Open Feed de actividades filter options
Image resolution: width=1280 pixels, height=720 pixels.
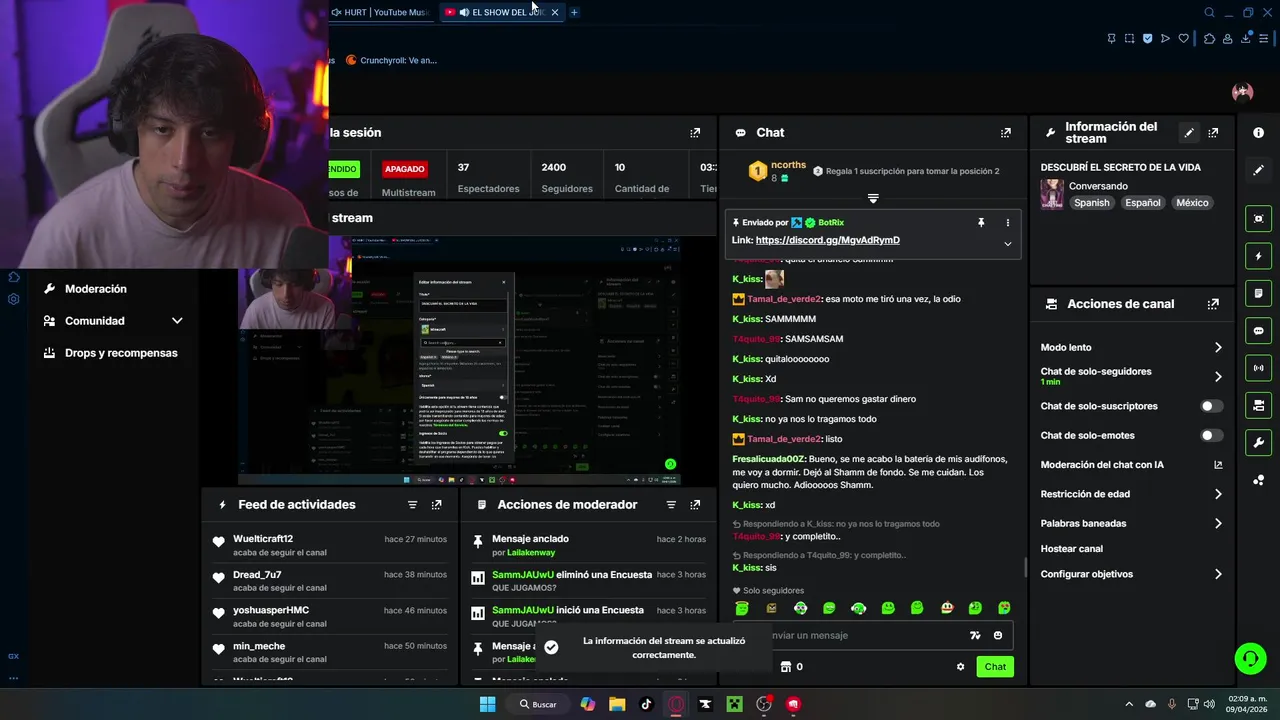tap(412, 505)
